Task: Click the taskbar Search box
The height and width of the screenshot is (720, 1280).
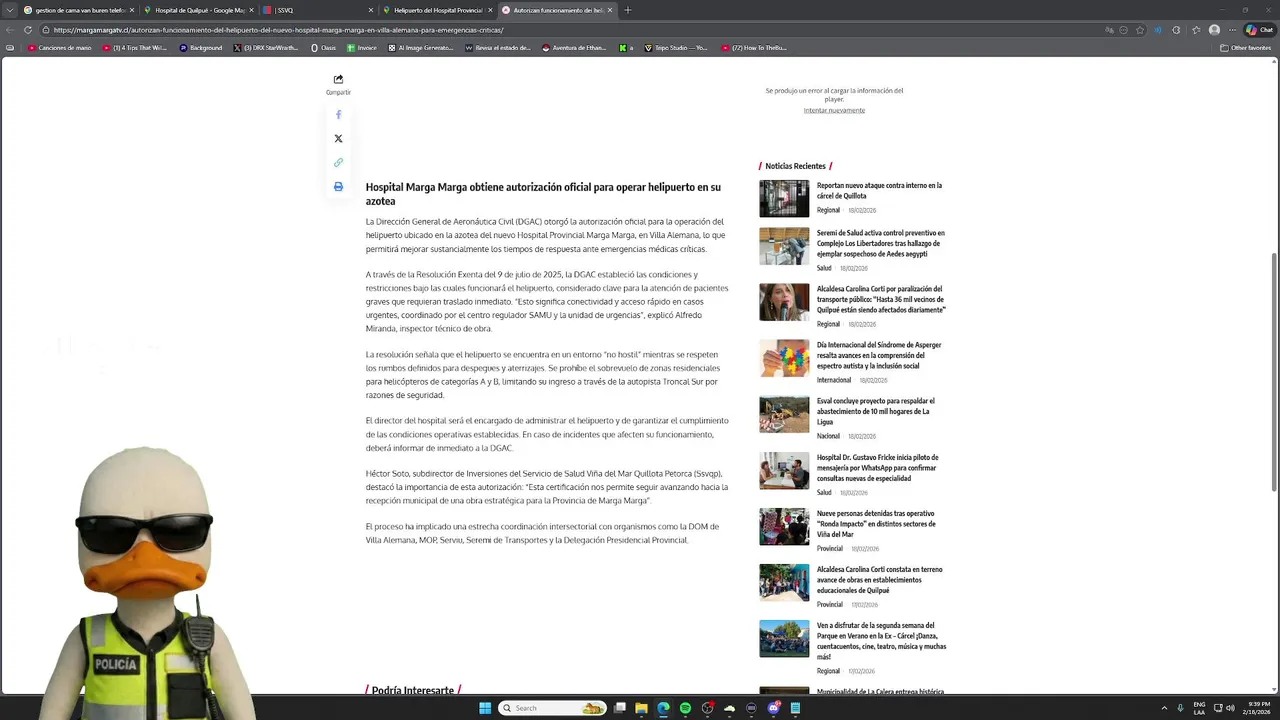Action: point(553,708)
